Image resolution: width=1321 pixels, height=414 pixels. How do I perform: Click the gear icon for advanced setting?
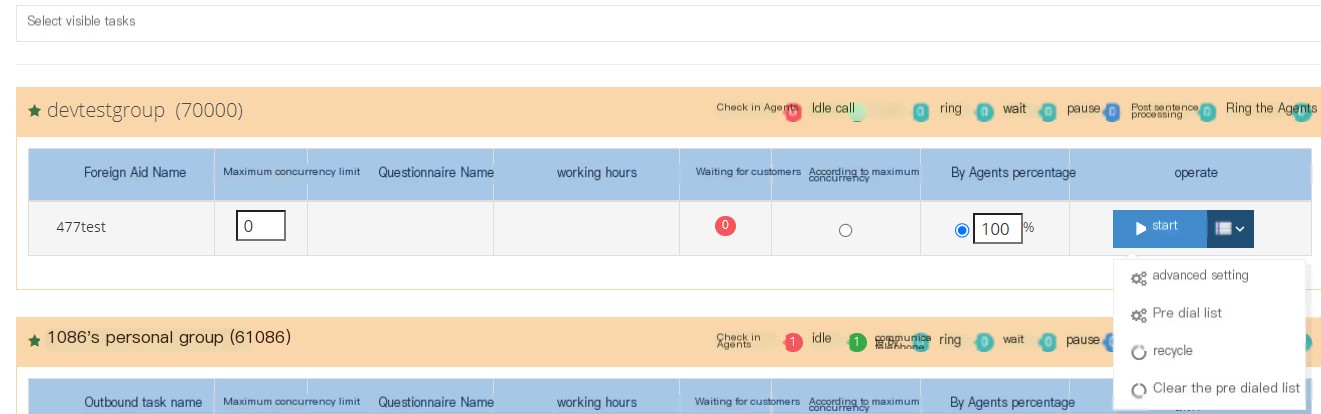tap(1138, 277)
